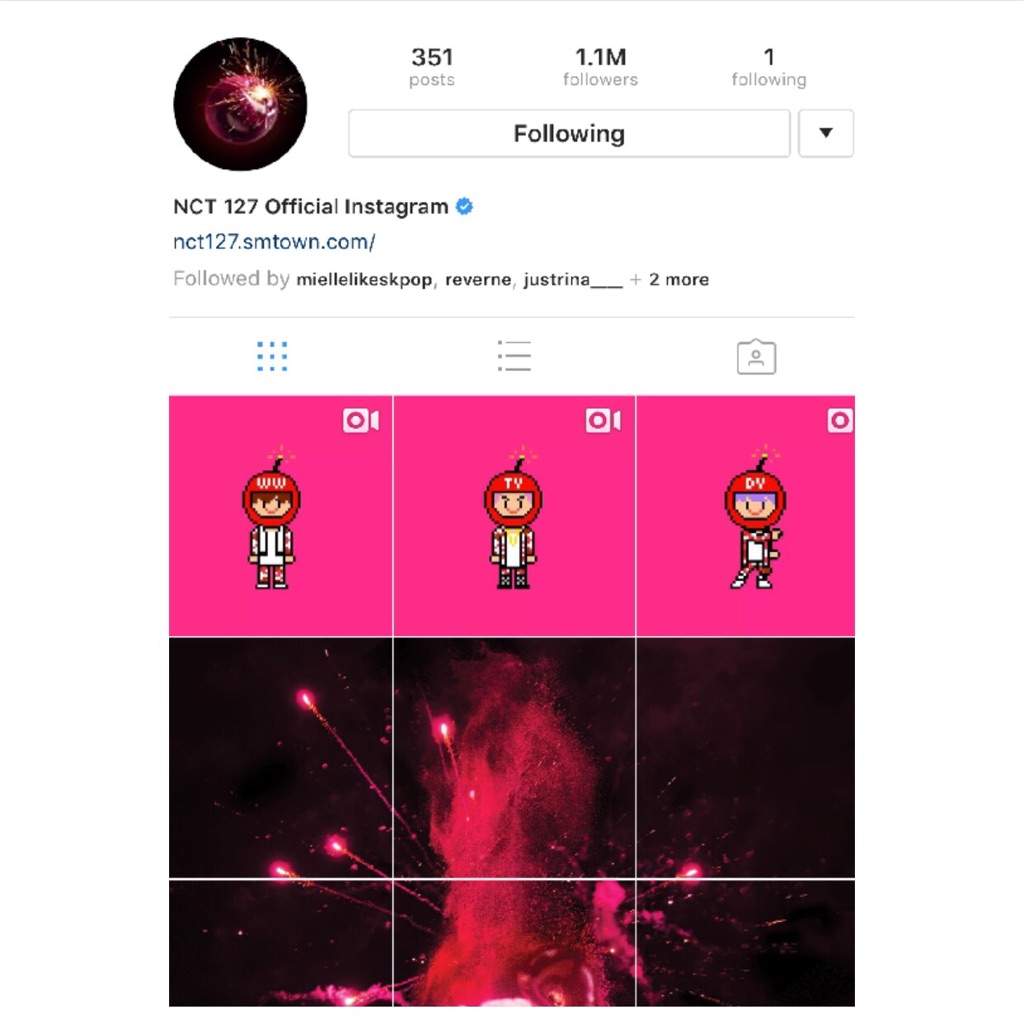View the 351 posts count
The width and height of the screenshot is (1024, 1019).
pyautogui.click(x=432, y=67)
